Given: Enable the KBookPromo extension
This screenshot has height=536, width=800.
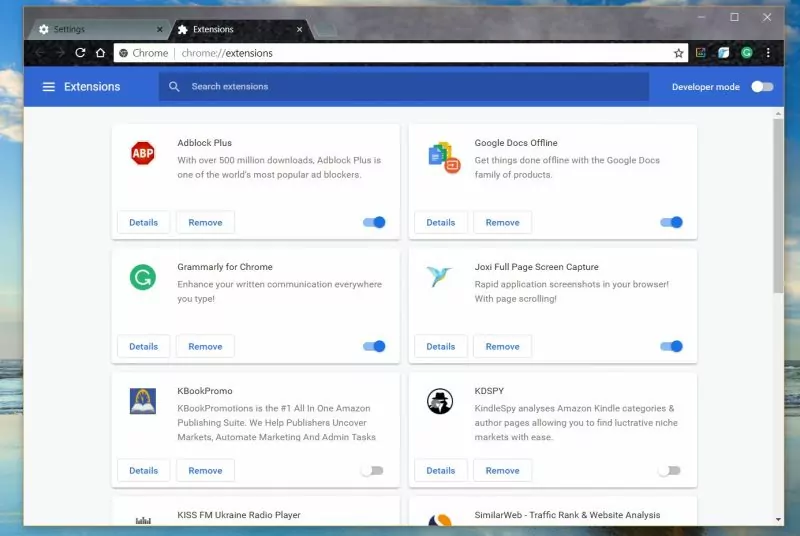Looking at the screenshot, I should pos(372,470).
